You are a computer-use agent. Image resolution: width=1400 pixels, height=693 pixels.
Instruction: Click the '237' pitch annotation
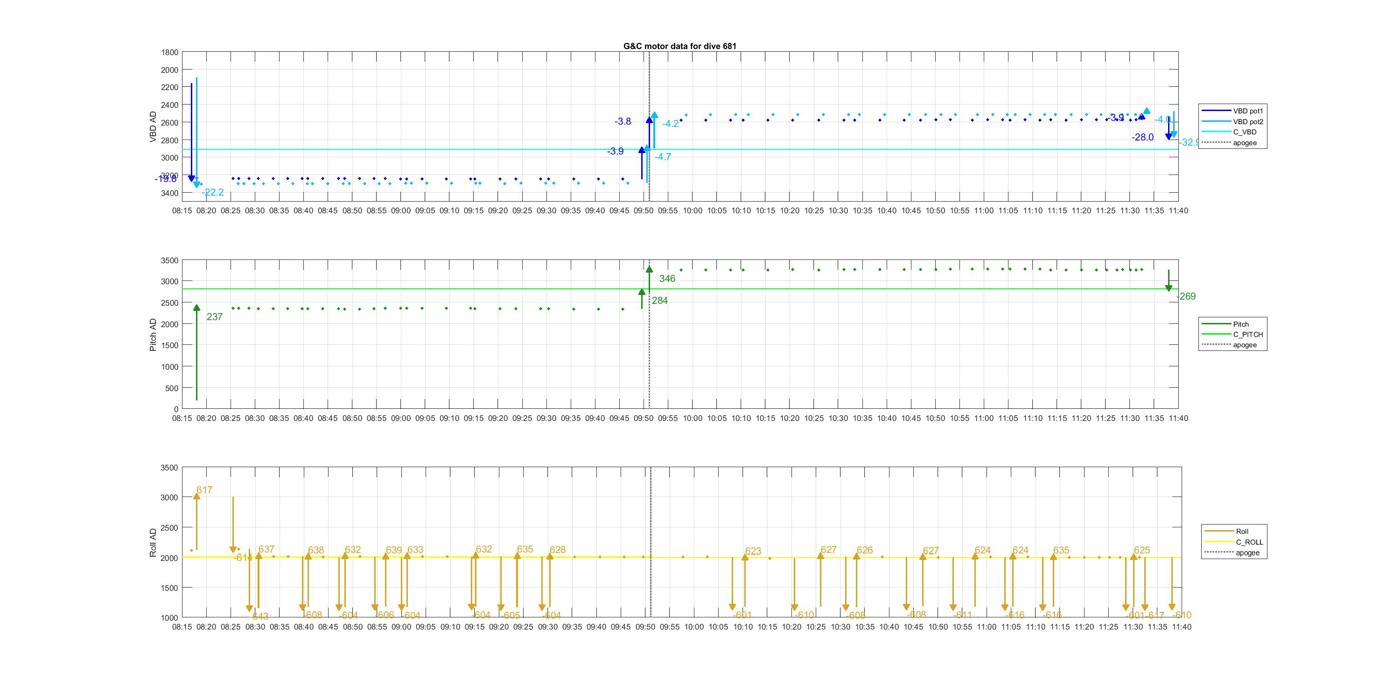click(214, 317)
